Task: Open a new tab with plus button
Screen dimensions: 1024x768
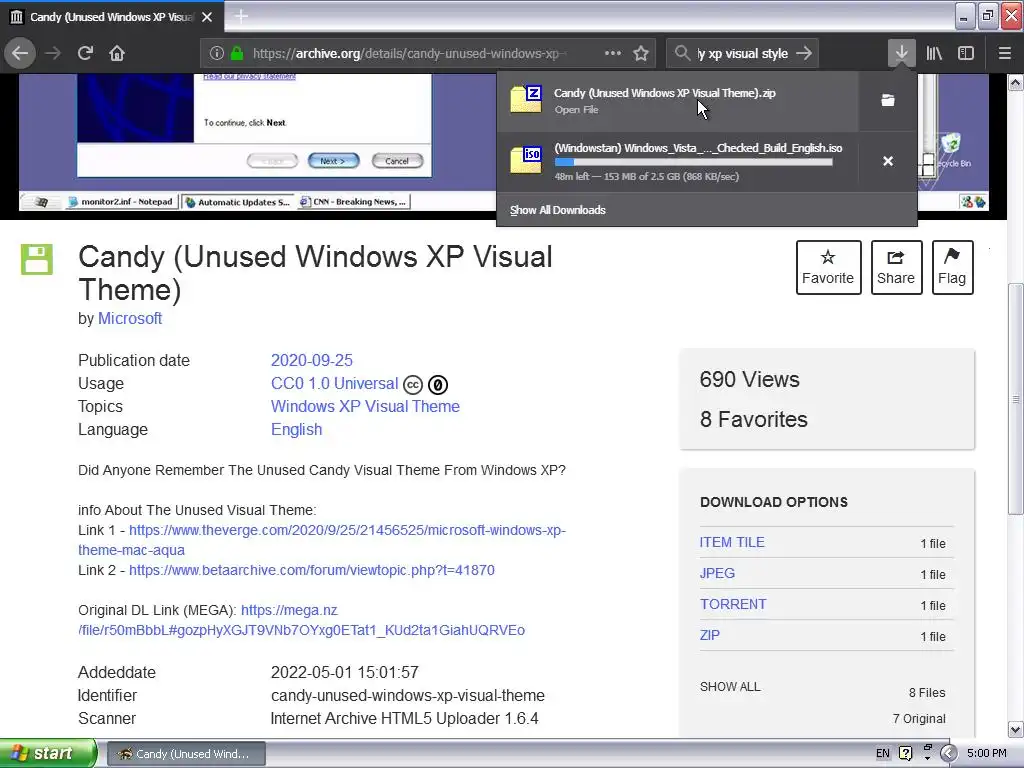Action: click(241, 16)
